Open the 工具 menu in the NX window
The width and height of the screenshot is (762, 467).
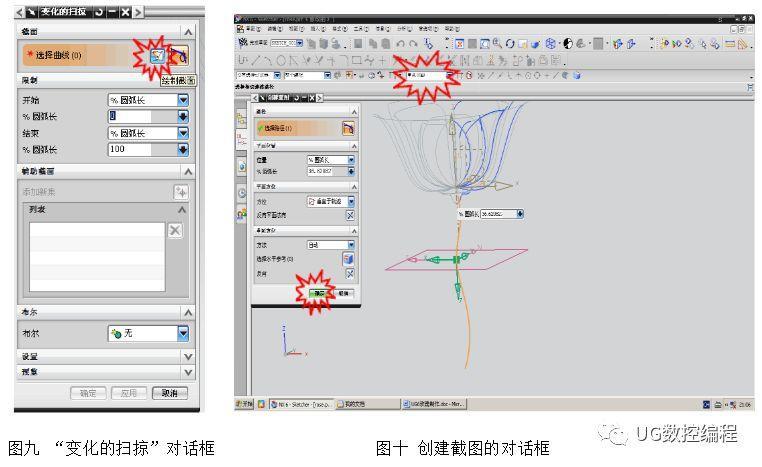(x=361, y=29)
